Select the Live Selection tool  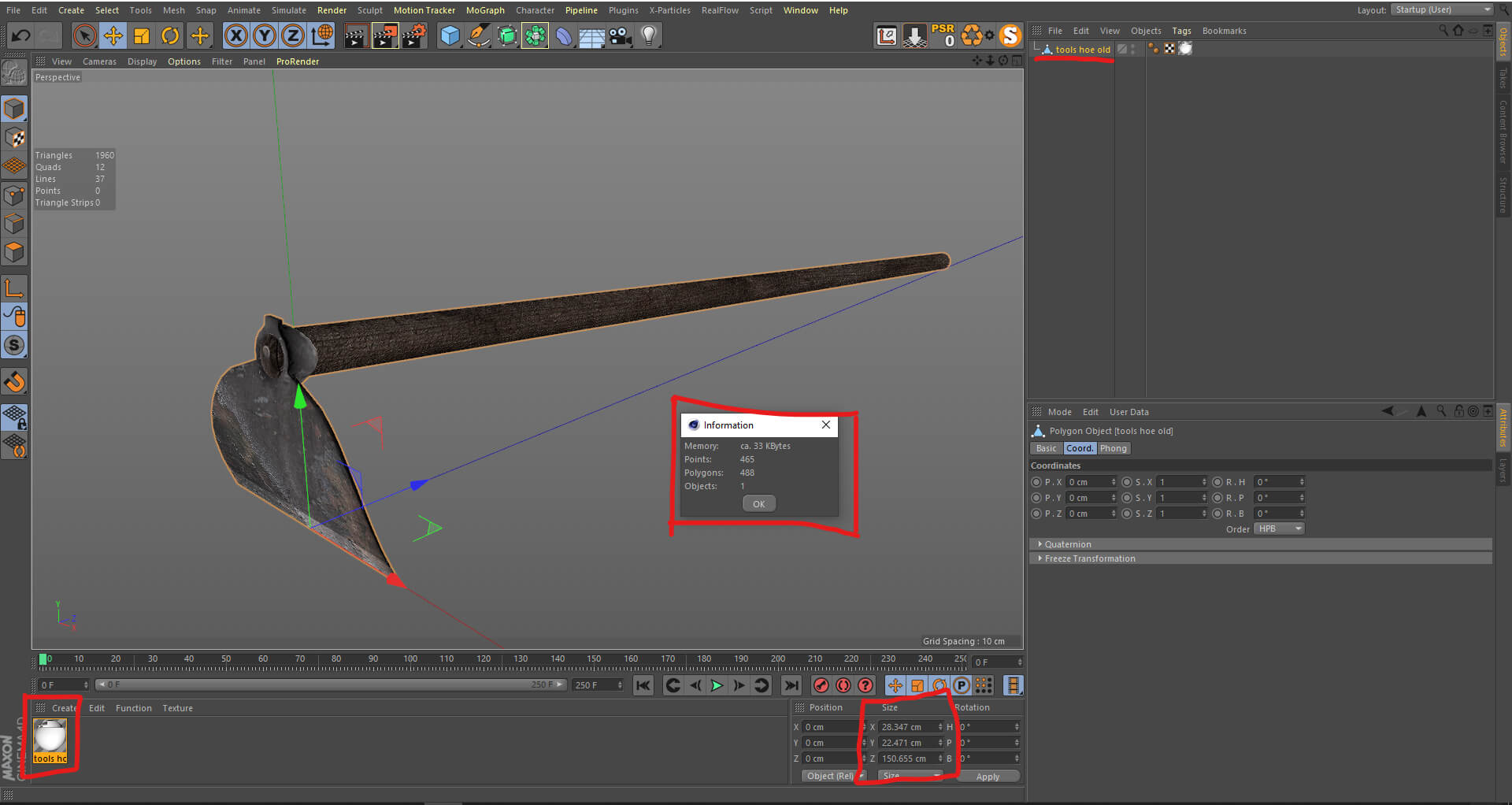[84, 35]
